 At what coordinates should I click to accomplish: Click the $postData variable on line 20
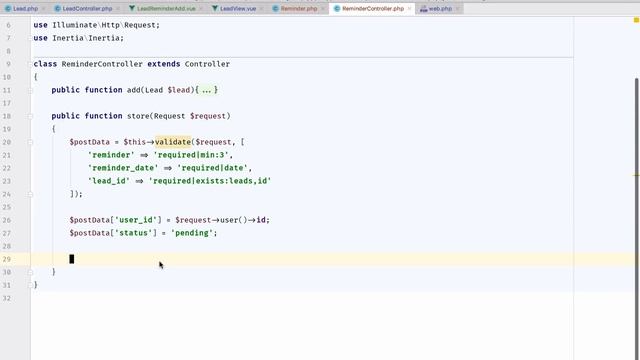pyautogui.click(x=89, y=142)
